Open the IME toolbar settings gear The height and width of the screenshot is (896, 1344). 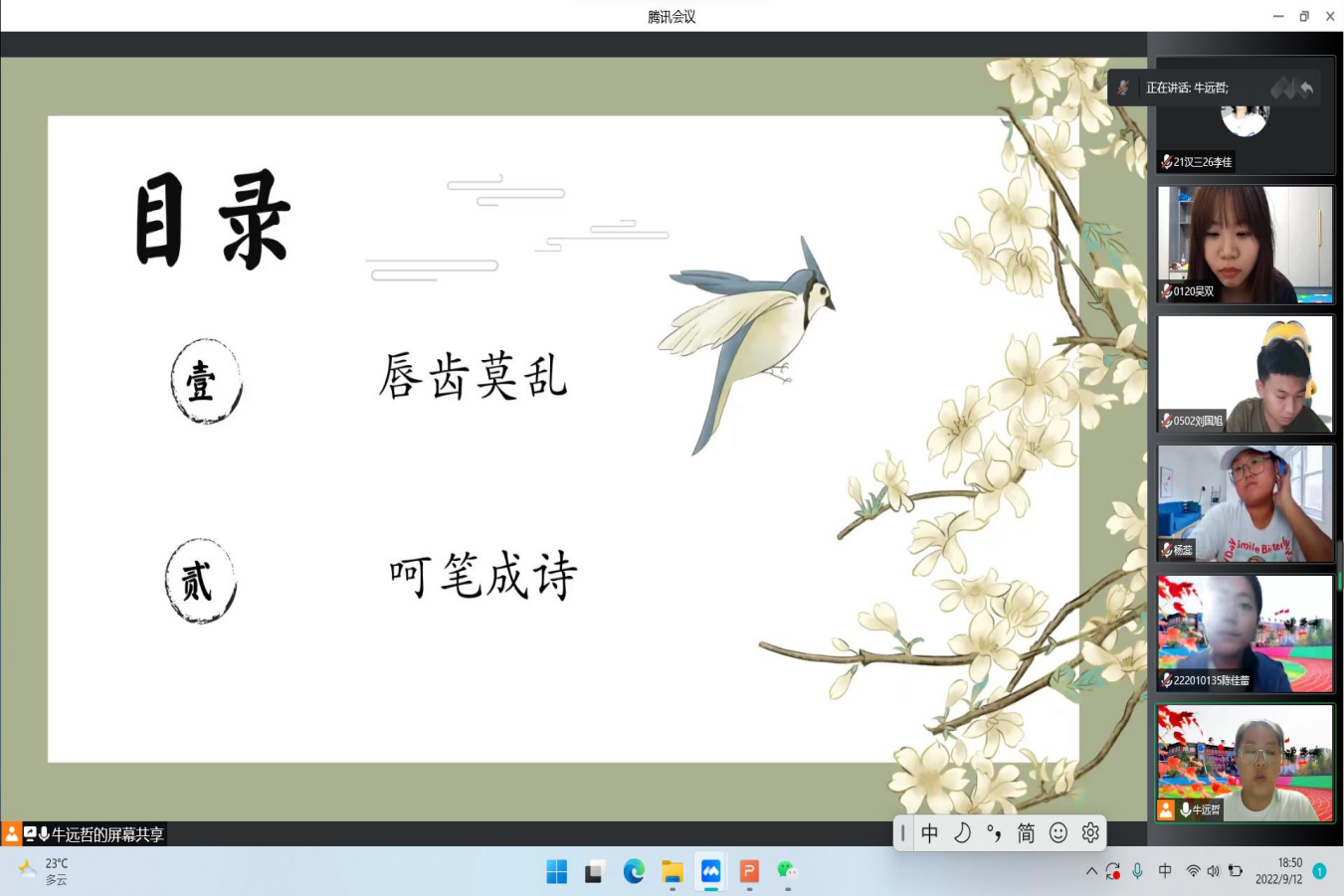(1090, 832)
